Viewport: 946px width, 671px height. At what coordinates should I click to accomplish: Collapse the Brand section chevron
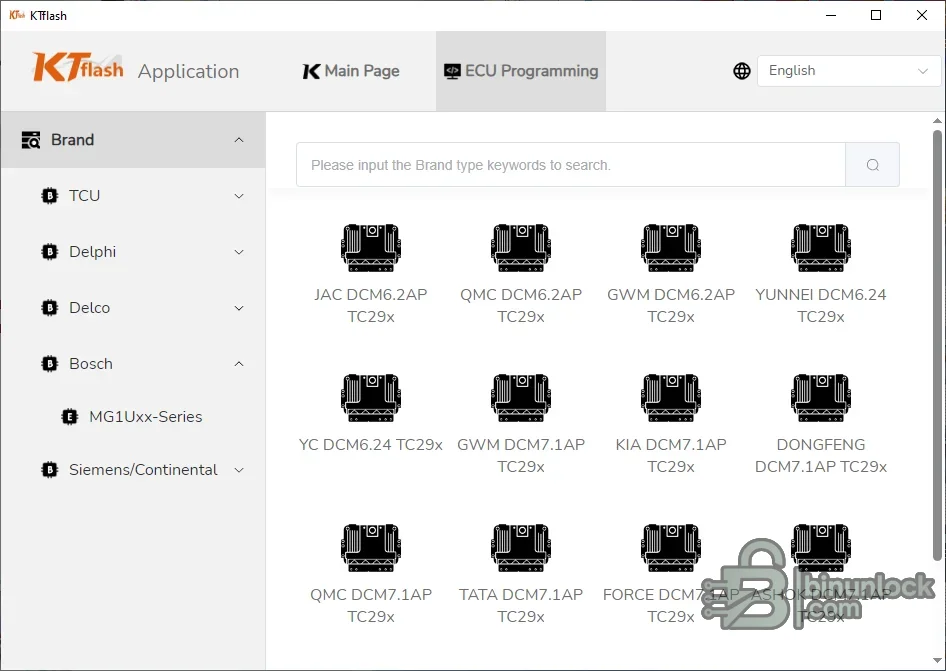coord(239,140)
